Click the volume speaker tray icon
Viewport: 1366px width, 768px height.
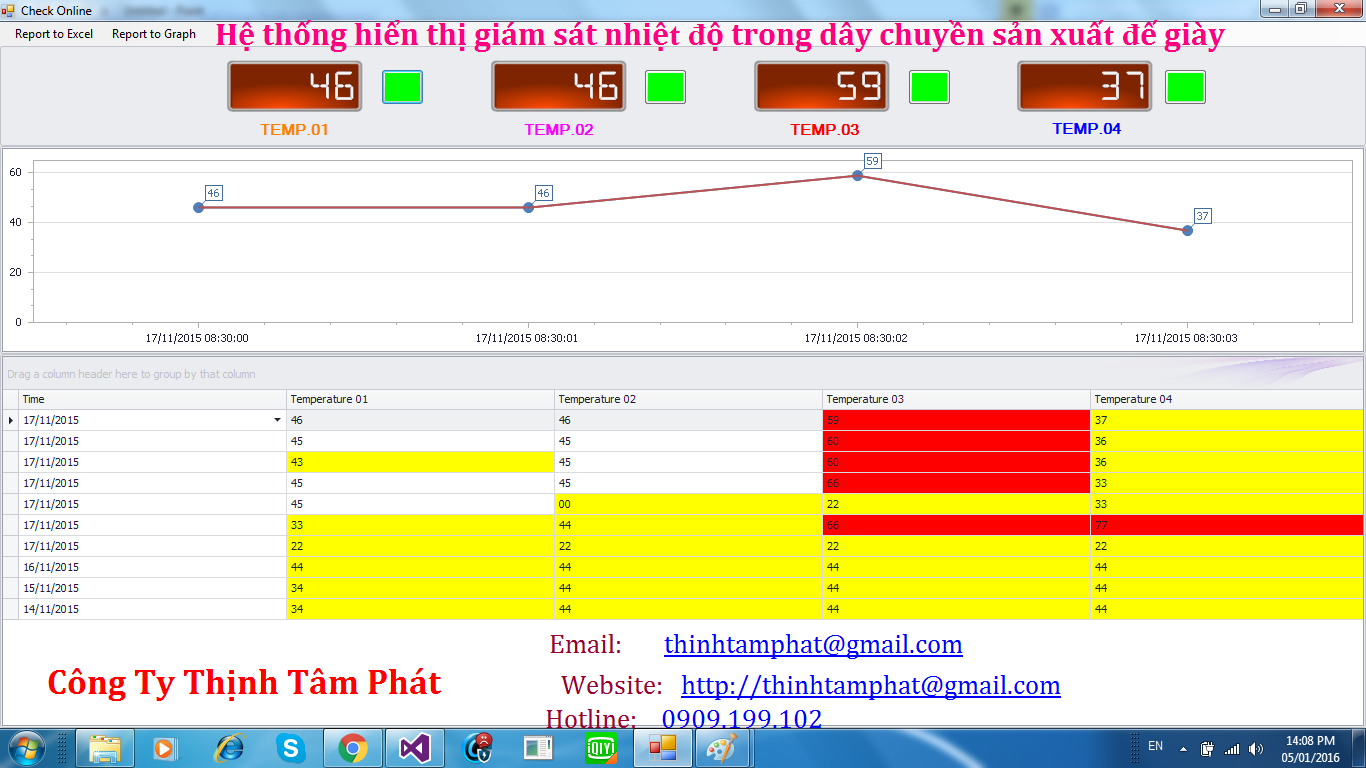[1255, 748]
